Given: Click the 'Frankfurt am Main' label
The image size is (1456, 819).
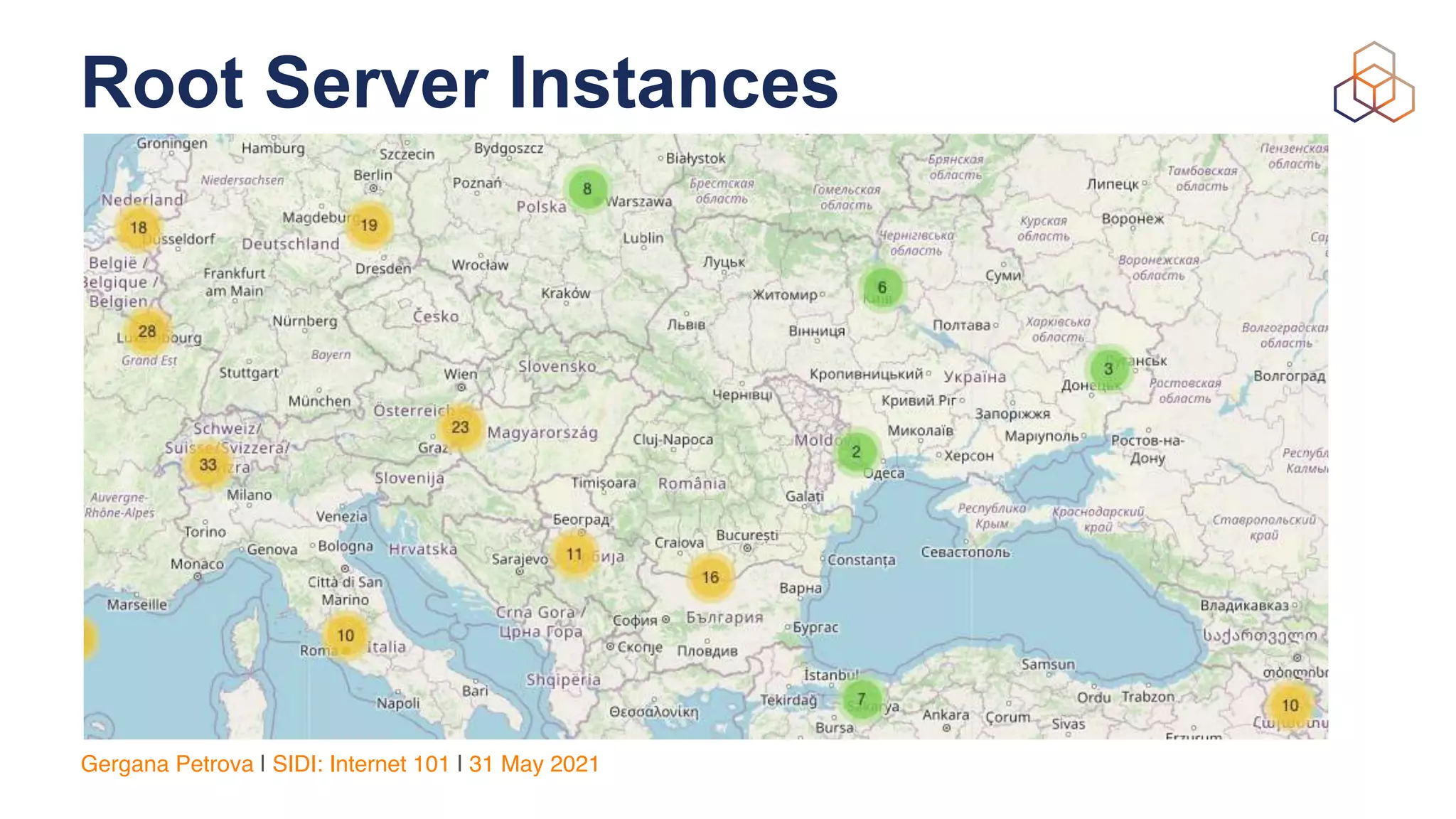Looking at the screenshot, I should coord(234,282).
